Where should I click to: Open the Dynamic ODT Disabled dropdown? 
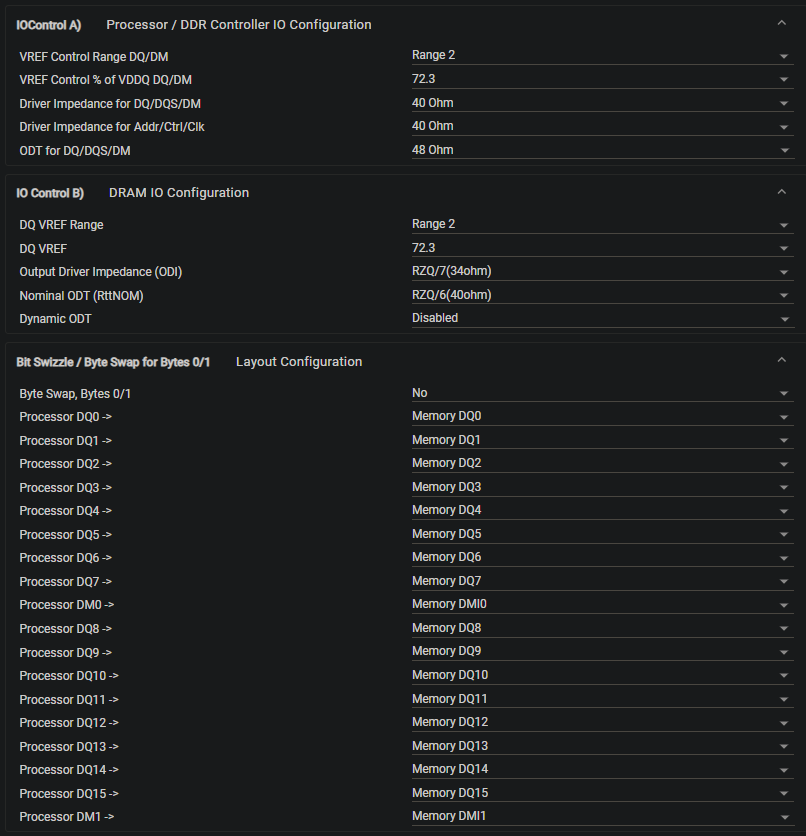(x=602, y=318)
